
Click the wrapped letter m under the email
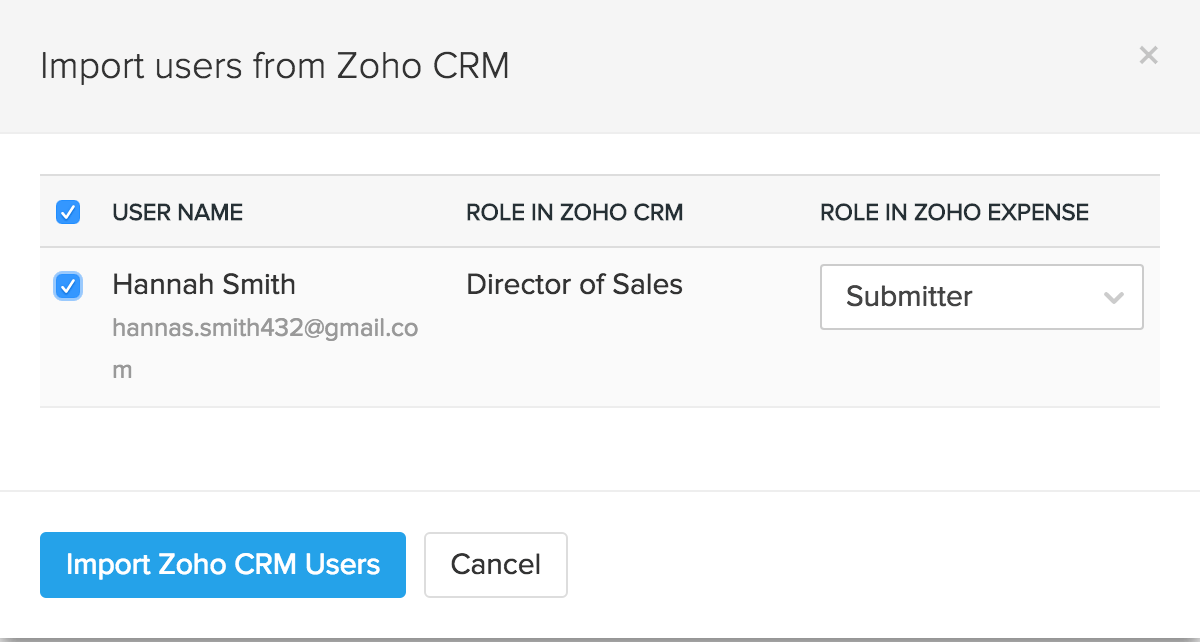122,370
